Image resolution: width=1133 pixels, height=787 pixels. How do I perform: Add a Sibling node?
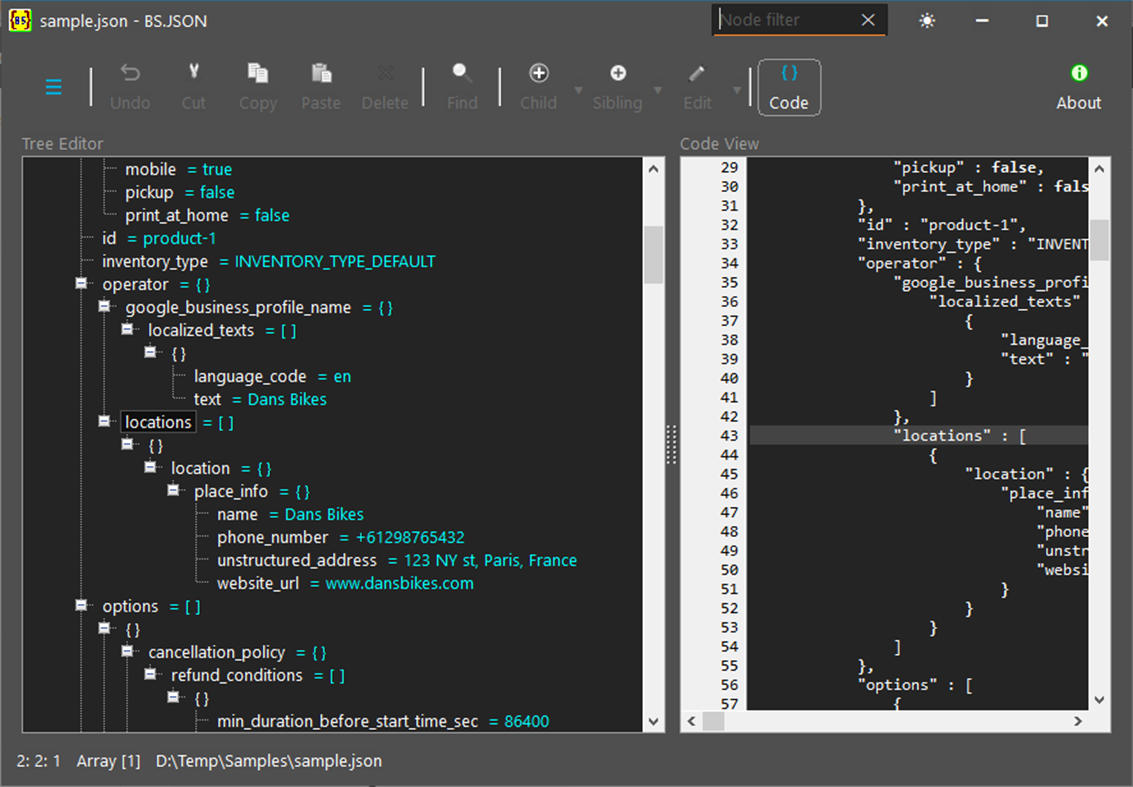tap(617, 87)
